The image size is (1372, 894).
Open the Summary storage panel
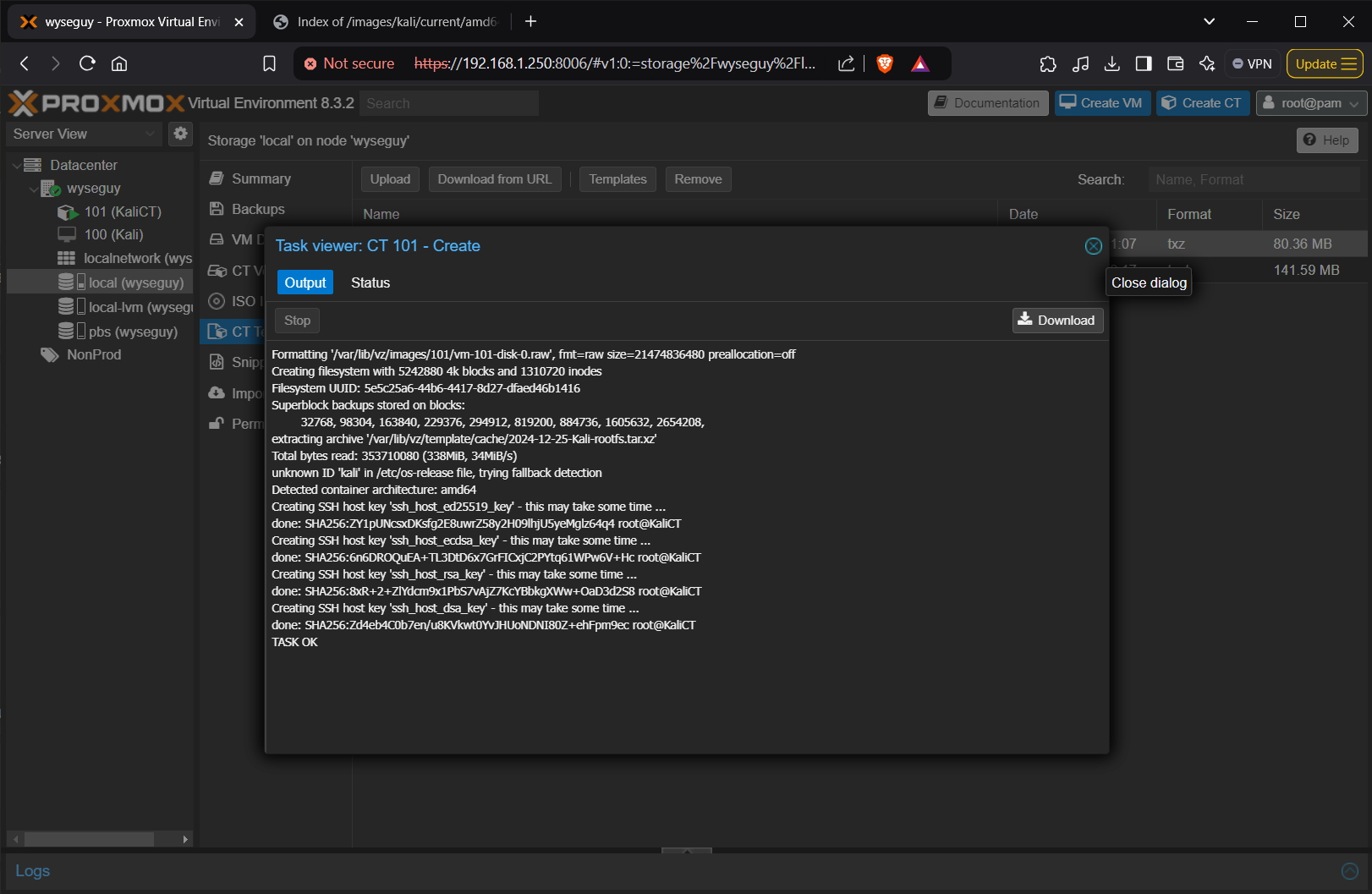(x=261, y=178)
